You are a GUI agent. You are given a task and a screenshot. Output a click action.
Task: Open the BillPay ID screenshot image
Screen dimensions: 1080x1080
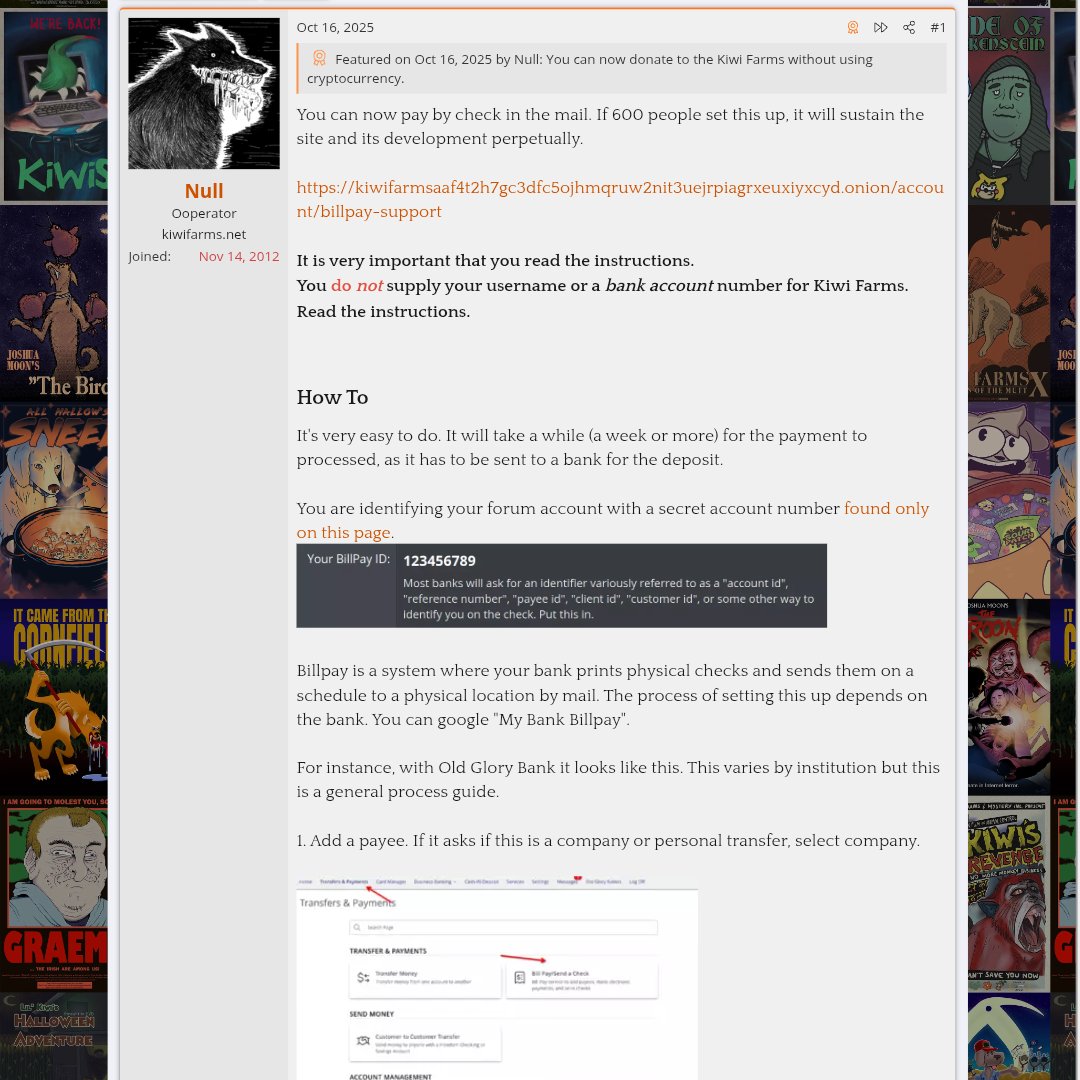coord(561,585)
